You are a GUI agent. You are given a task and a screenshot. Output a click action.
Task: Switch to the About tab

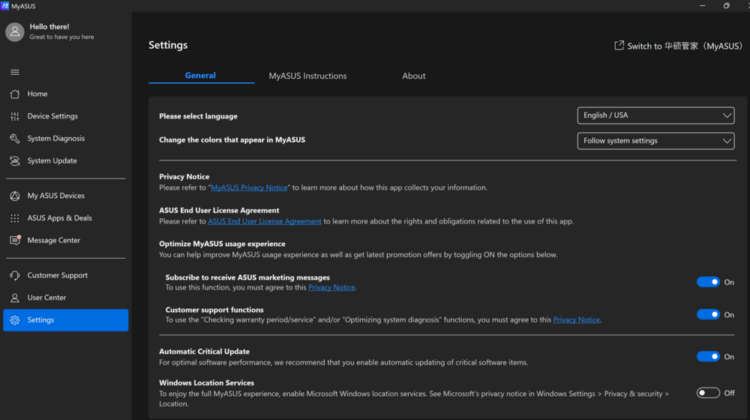tap(414, 76)
